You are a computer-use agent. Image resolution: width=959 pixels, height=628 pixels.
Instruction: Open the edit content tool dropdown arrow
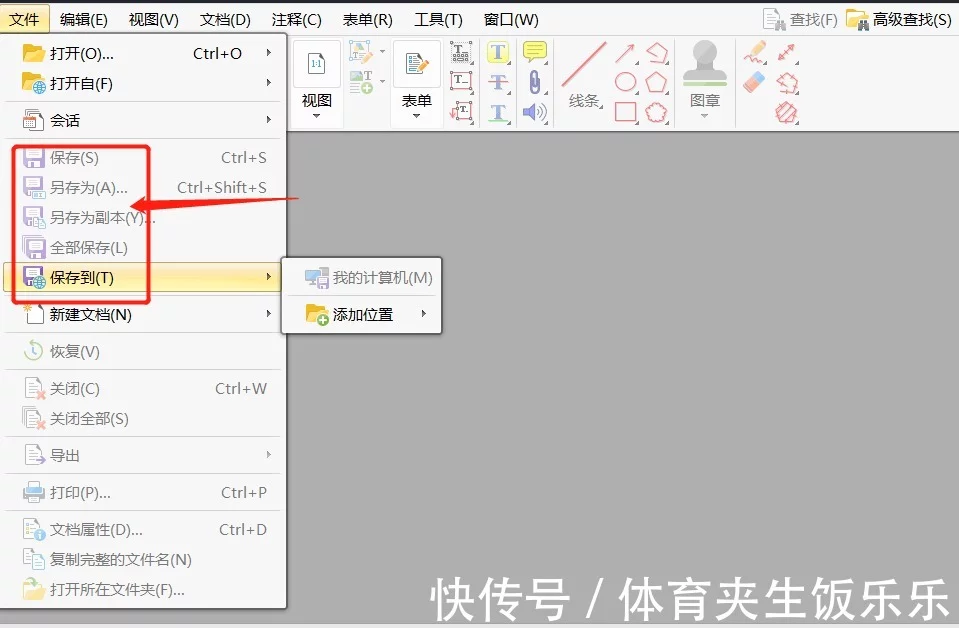(x=382, y=52)
